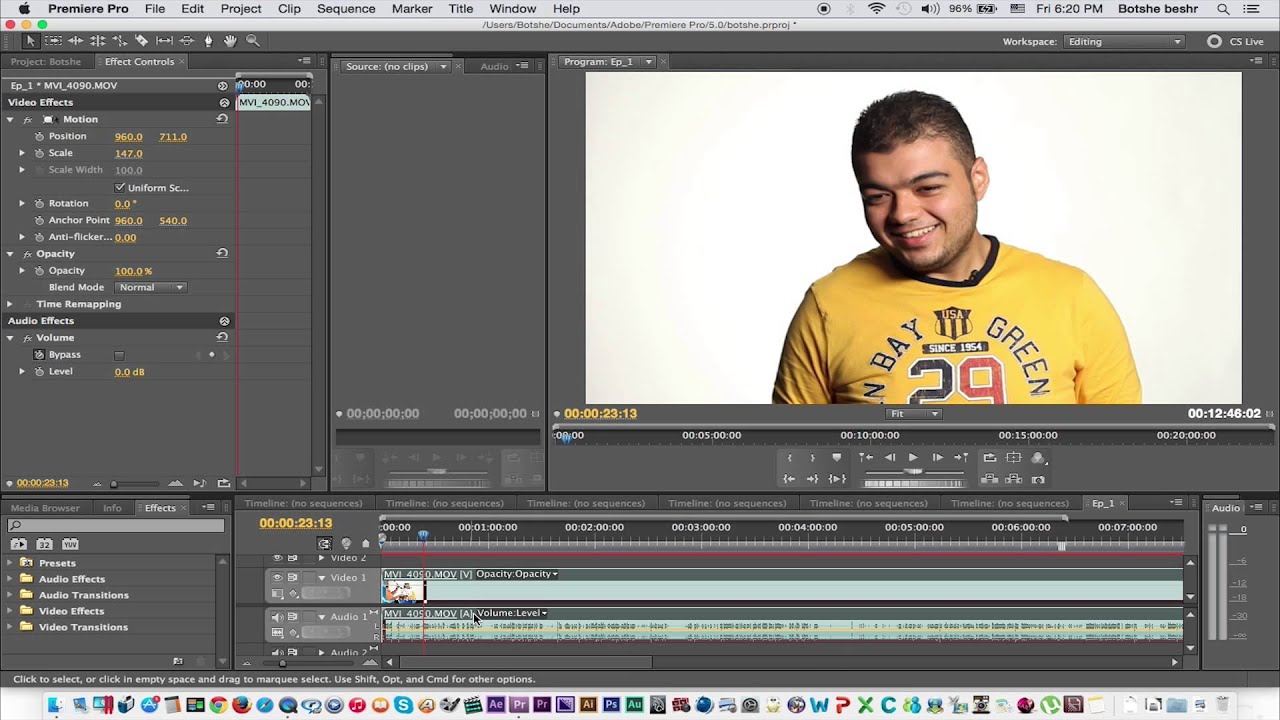
Task: Select the Selection arrow tool
Action: tap(30, 41)
